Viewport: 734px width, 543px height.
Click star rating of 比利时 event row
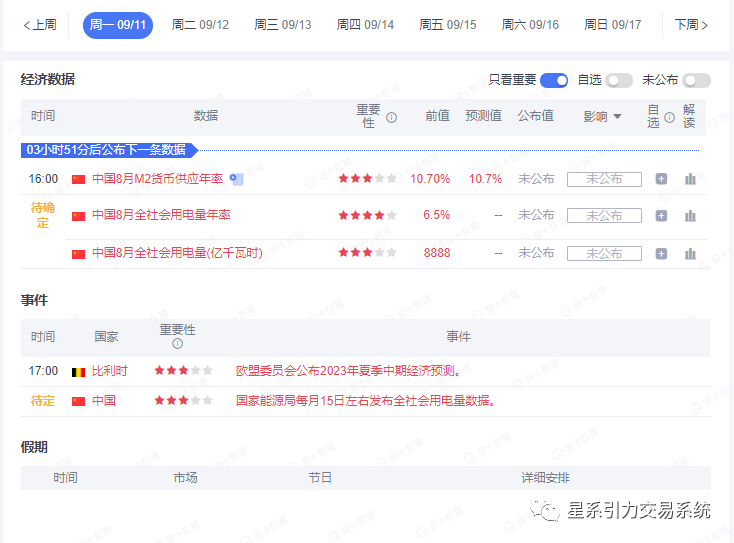184,371
